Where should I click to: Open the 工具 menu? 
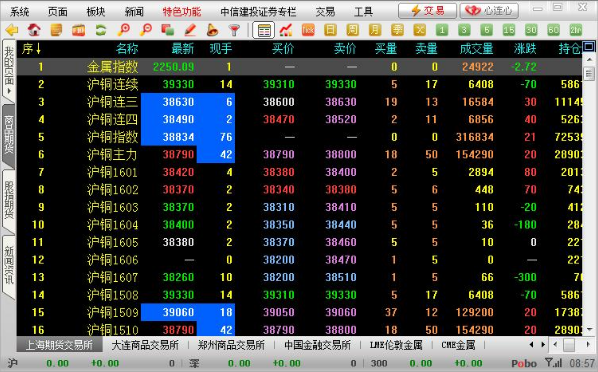tap(363, 12)
